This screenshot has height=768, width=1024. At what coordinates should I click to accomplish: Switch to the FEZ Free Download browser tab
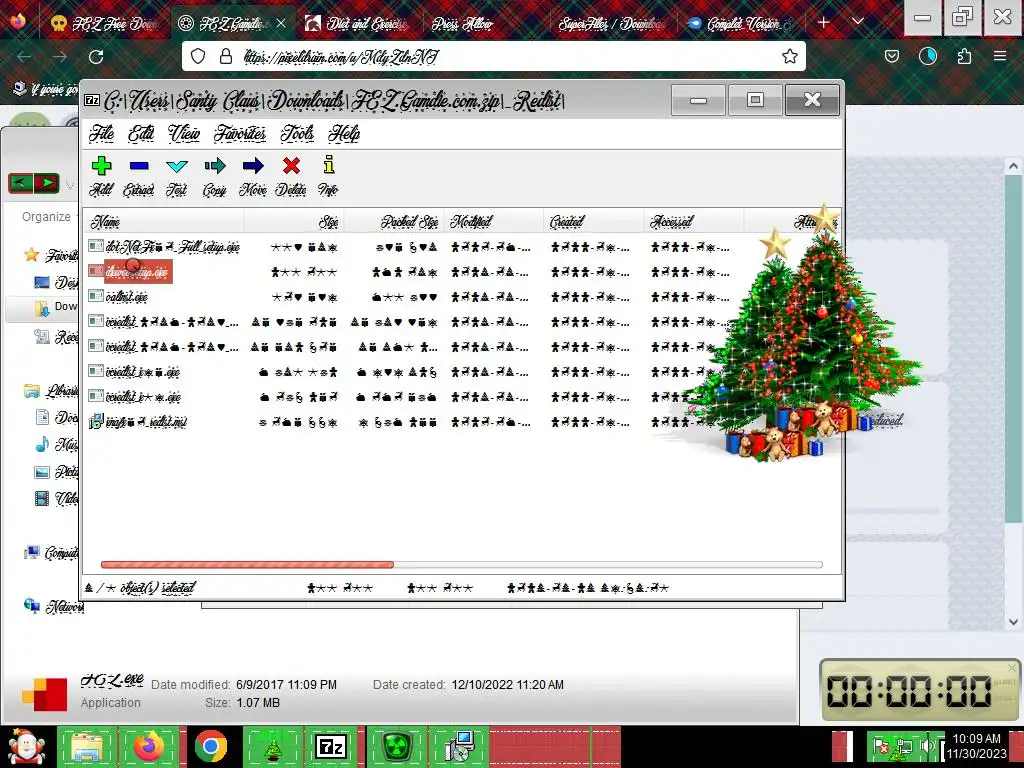[x=104, y=24]
